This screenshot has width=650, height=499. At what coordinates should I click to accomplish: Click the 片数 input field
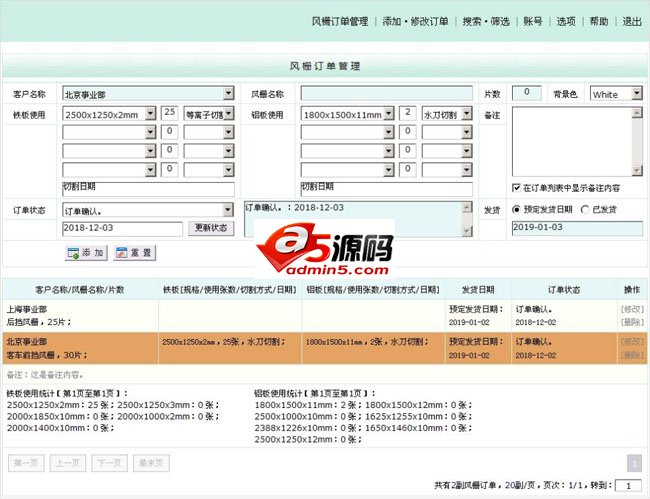(x=526, y=93)
